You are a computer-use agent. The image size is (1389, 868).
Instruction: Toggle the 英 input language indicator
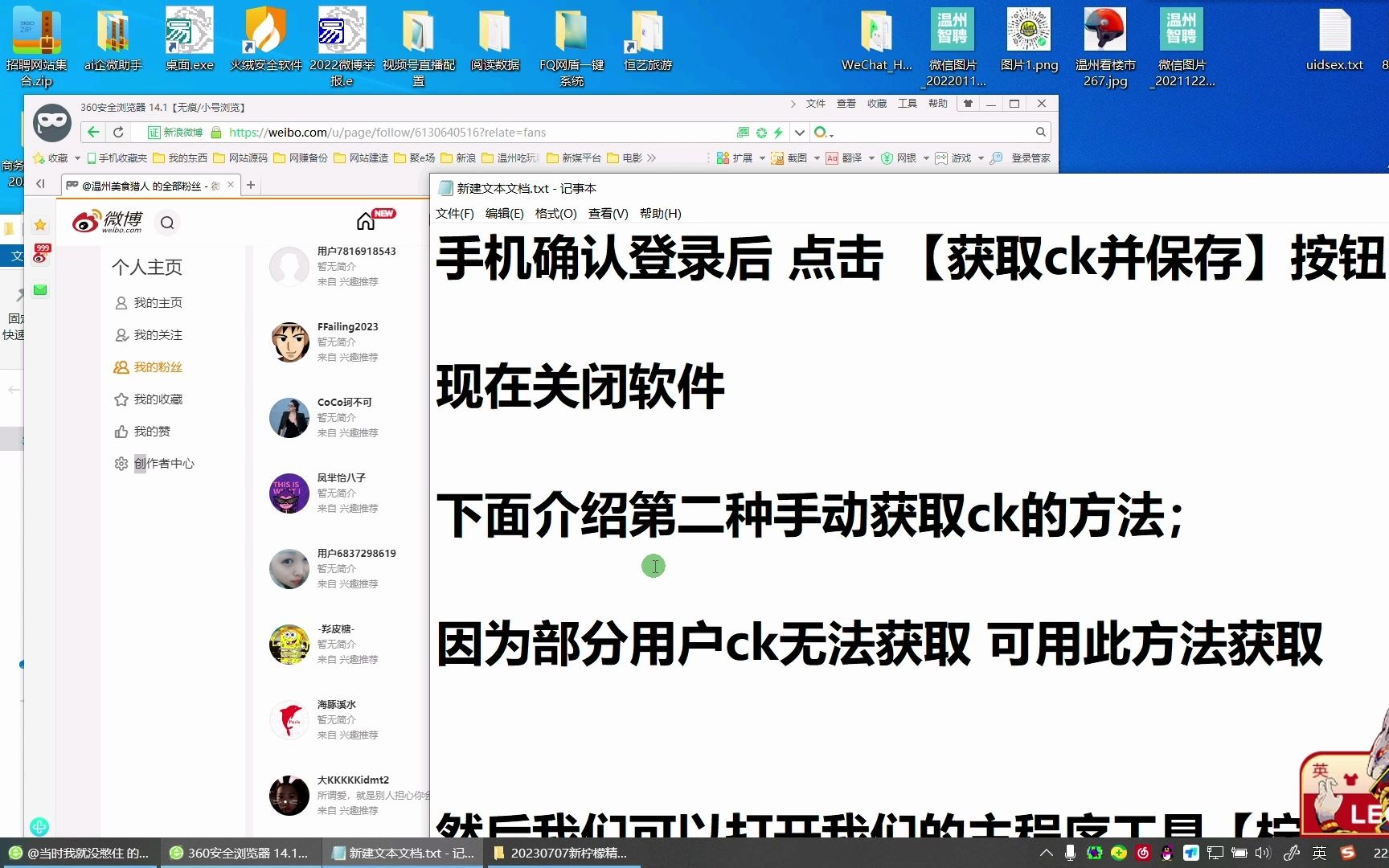click(1319, 853)
